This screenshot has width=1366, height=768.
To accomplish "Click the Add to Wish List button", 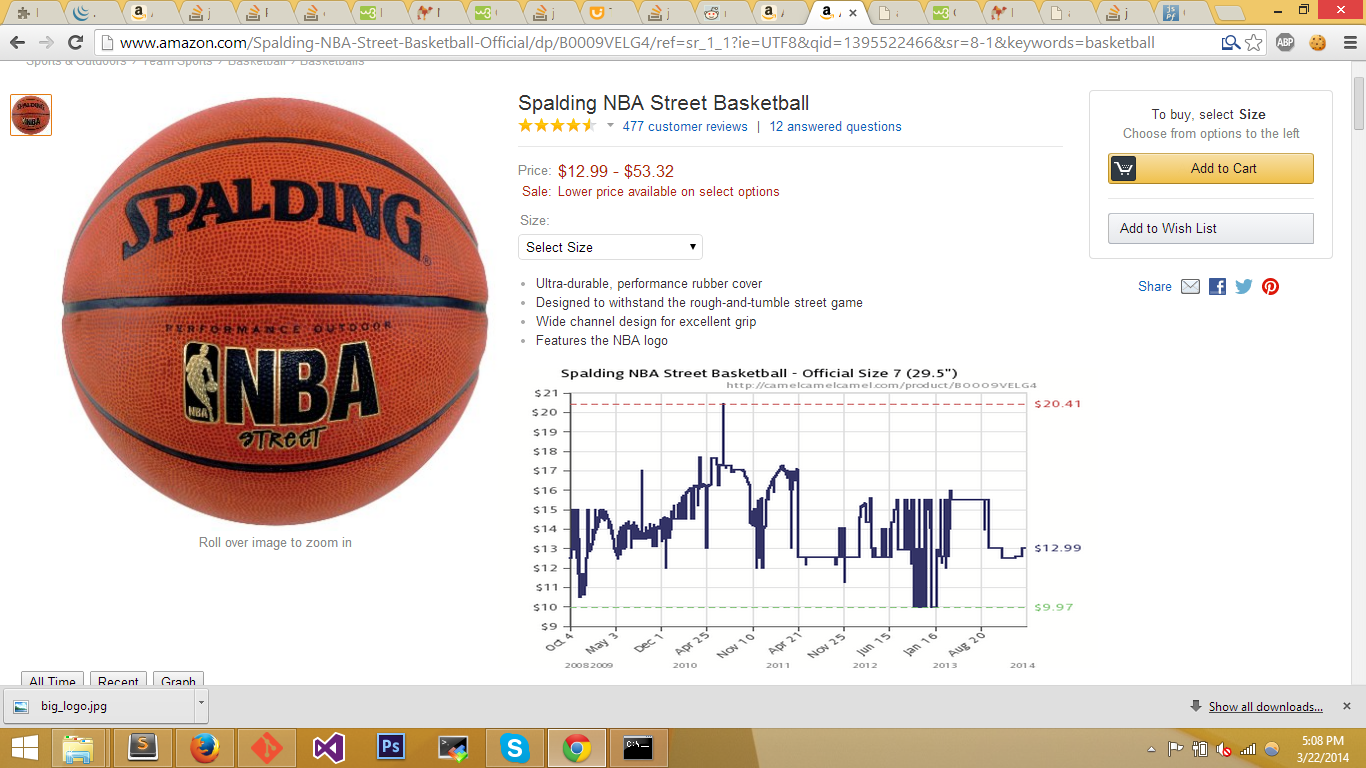I will coord(1210,228).
